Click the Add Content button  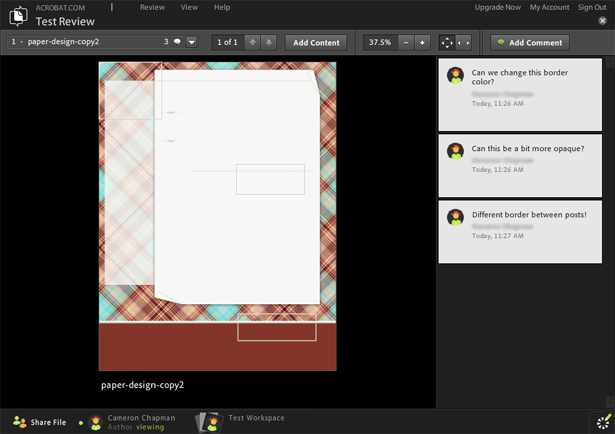click(x=316, y=43)
